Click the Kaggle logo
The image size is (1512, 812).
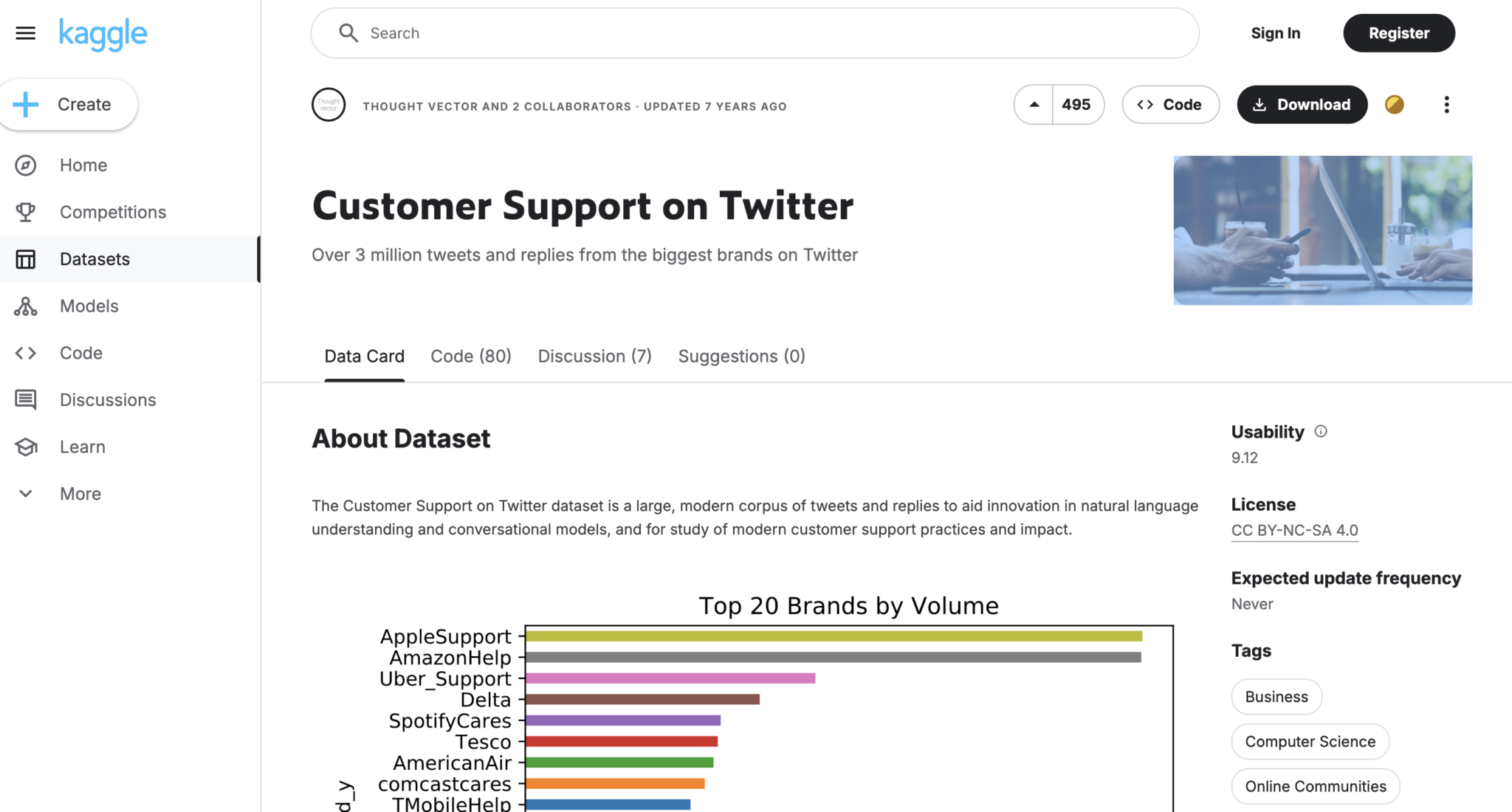coord(103,33)
